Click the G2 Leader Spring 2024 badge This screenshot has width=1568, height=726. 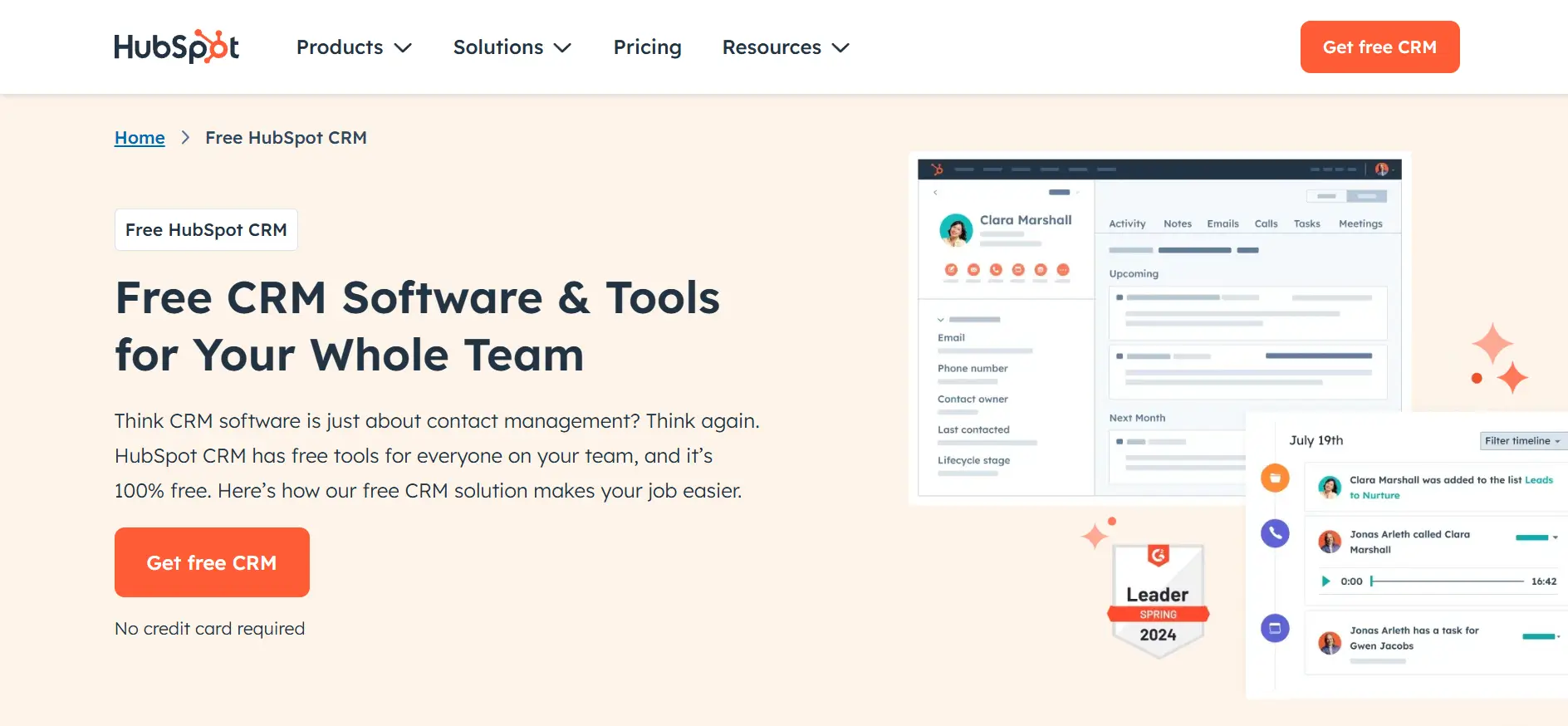coord(1158,600)
